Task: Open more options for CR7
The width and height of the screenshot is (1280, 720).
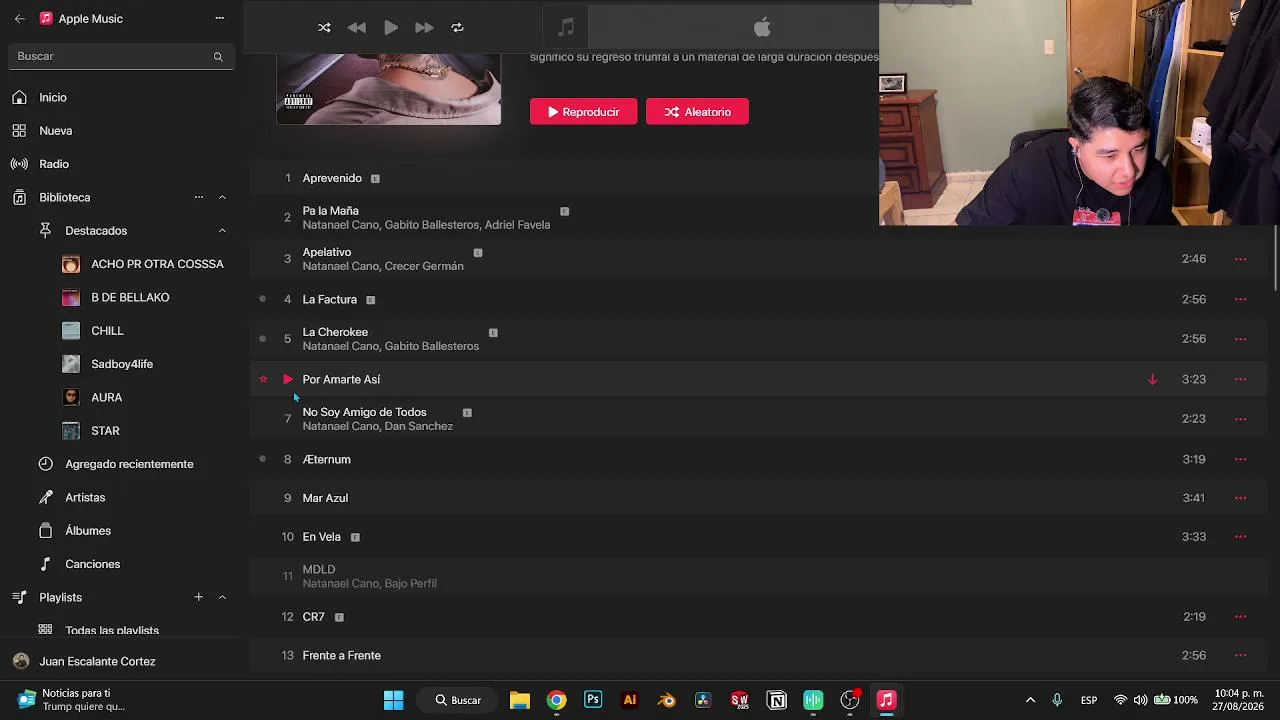Action: pyautogui.click(x=1240, y=617)
